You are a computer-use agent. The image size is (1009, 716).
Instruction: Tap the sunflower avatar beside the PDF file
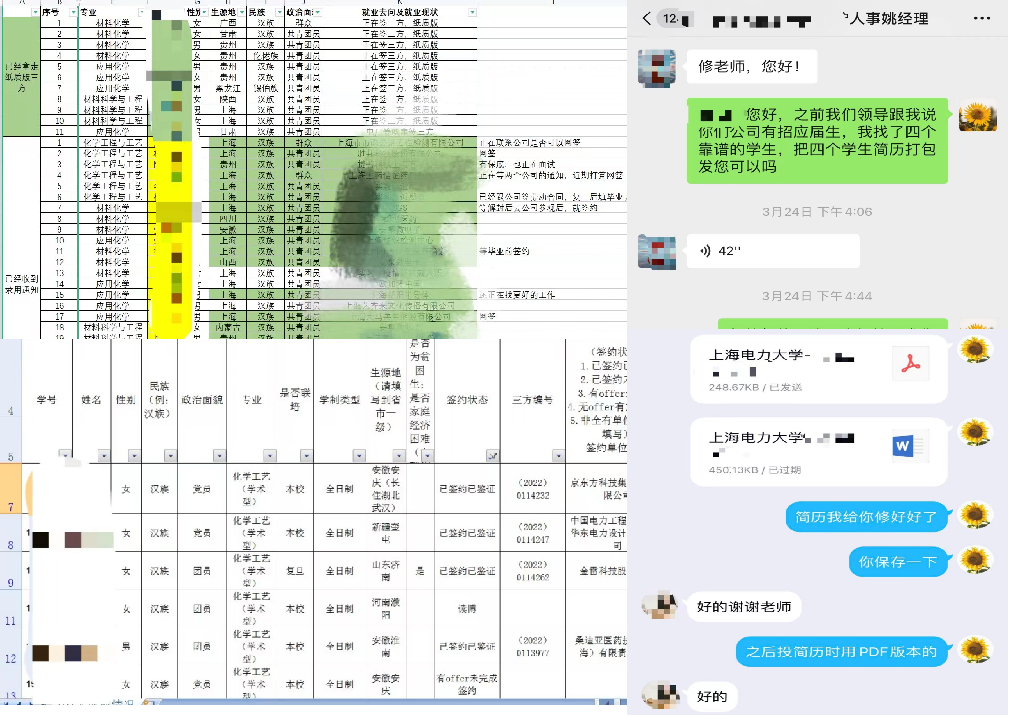click(x=974, y=351)
